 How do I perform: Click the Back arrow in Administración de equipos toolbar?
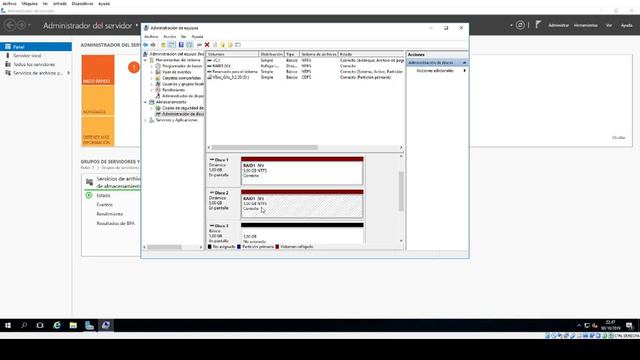coord(146,45)
